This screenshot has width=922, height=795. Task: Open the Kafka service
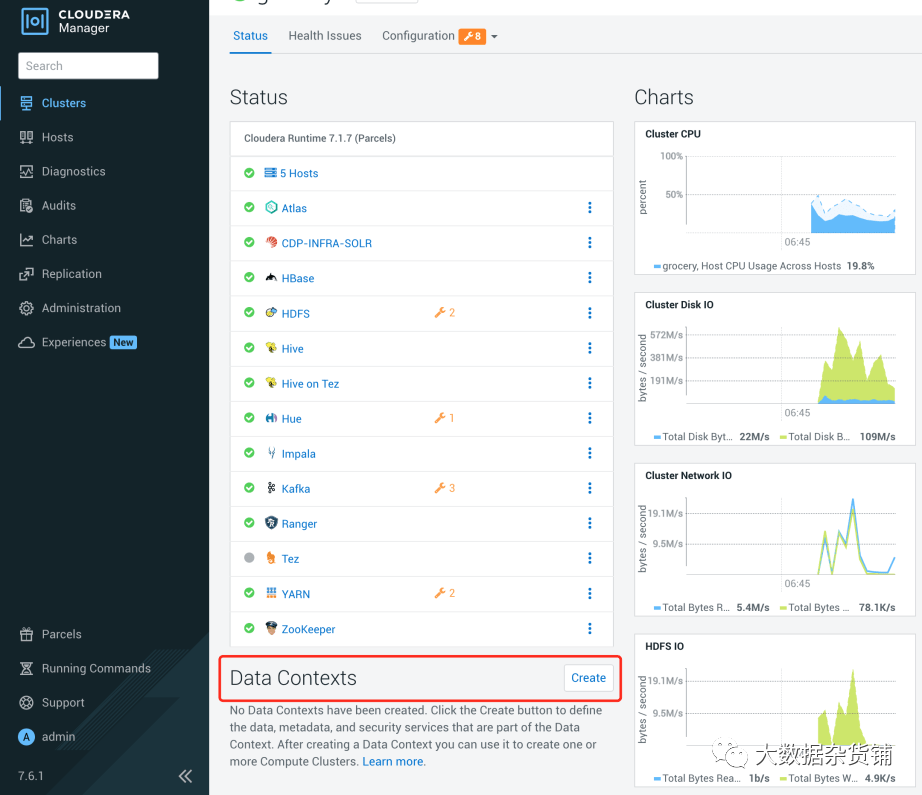point(295,489)
